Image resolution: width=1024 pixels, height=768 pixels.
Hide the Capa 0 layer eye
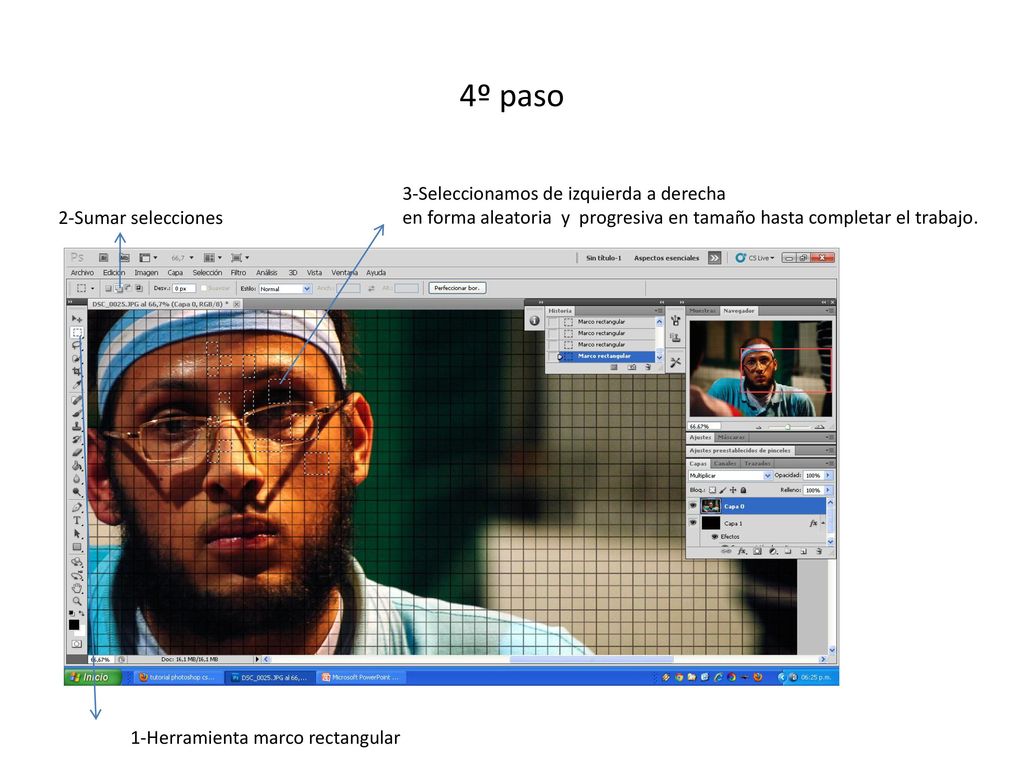693,505
